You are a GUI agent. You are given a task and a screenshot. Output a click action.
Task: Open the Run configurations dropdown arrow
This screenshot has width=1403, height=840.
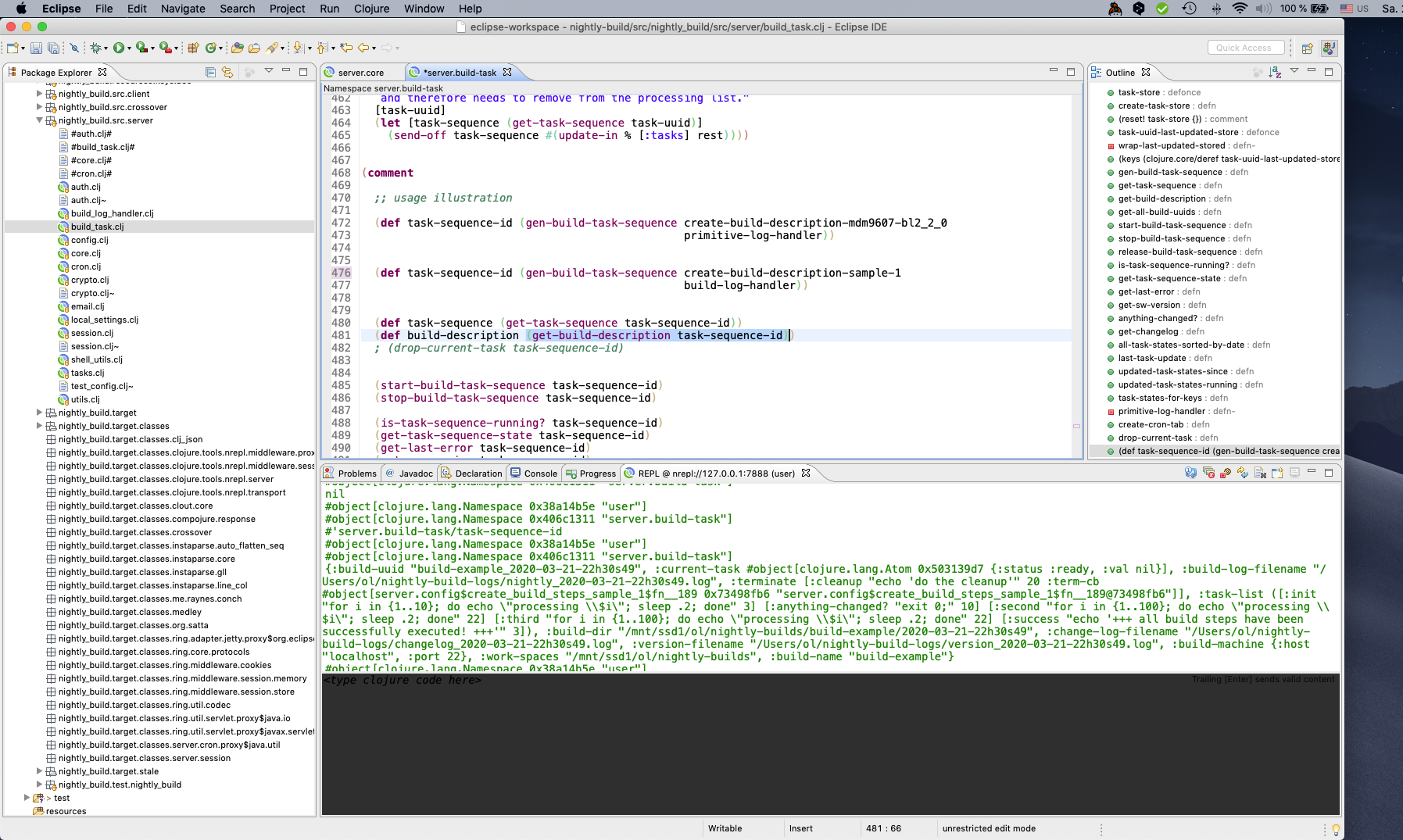[x=129, y=48]
